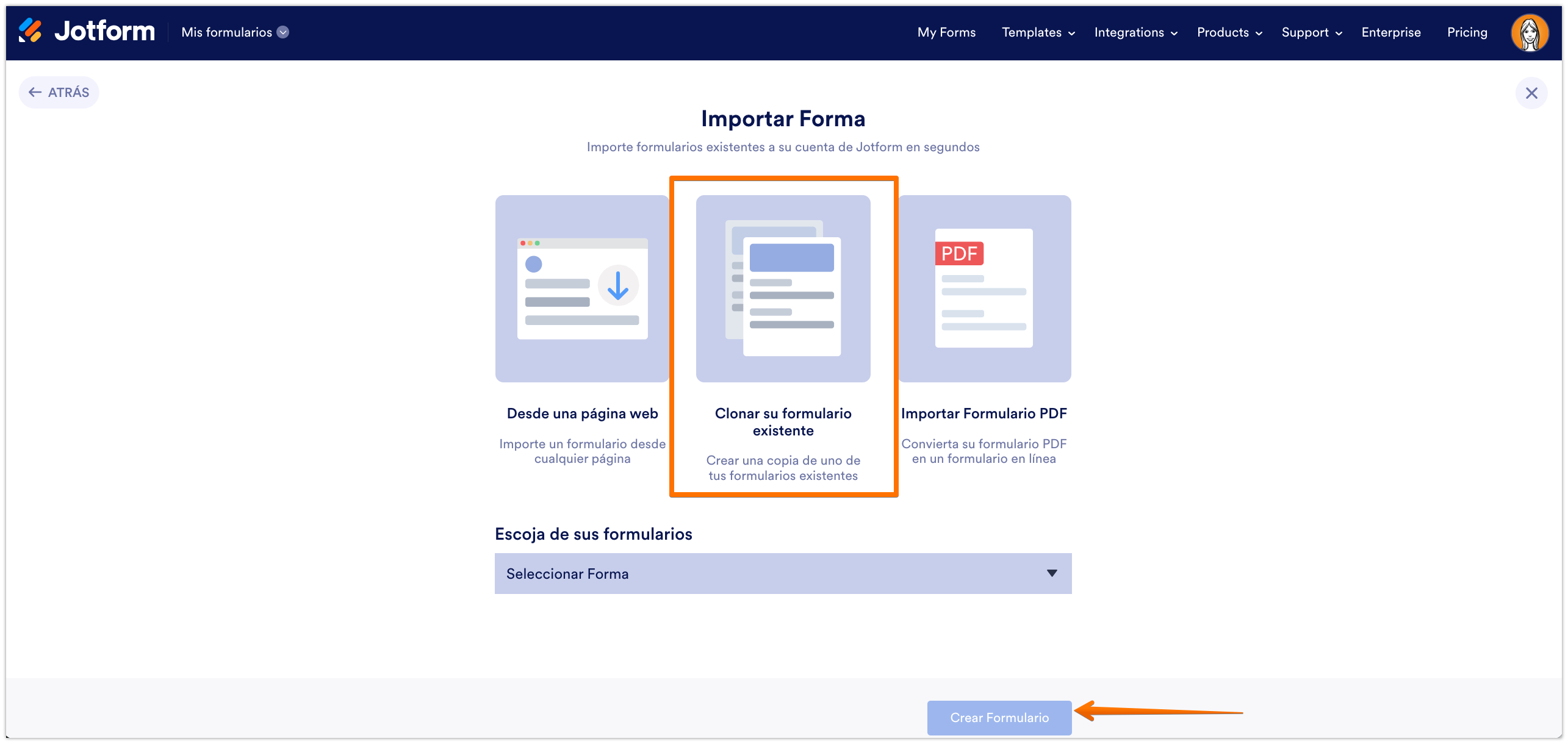Viewport: 1568px width, 744px height.
Task: Expand the Support menu
Action: coord(1312,32)
